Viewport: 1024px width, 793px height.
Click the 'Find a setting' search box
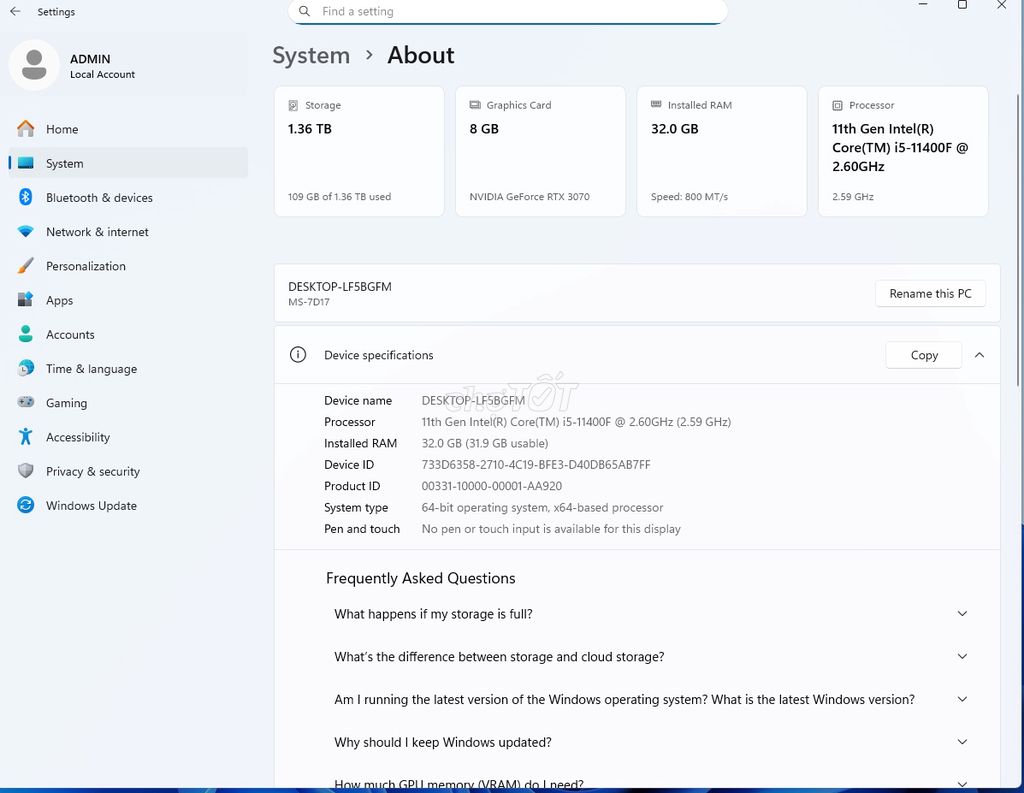pyautogui.click(x=507, y=12)
